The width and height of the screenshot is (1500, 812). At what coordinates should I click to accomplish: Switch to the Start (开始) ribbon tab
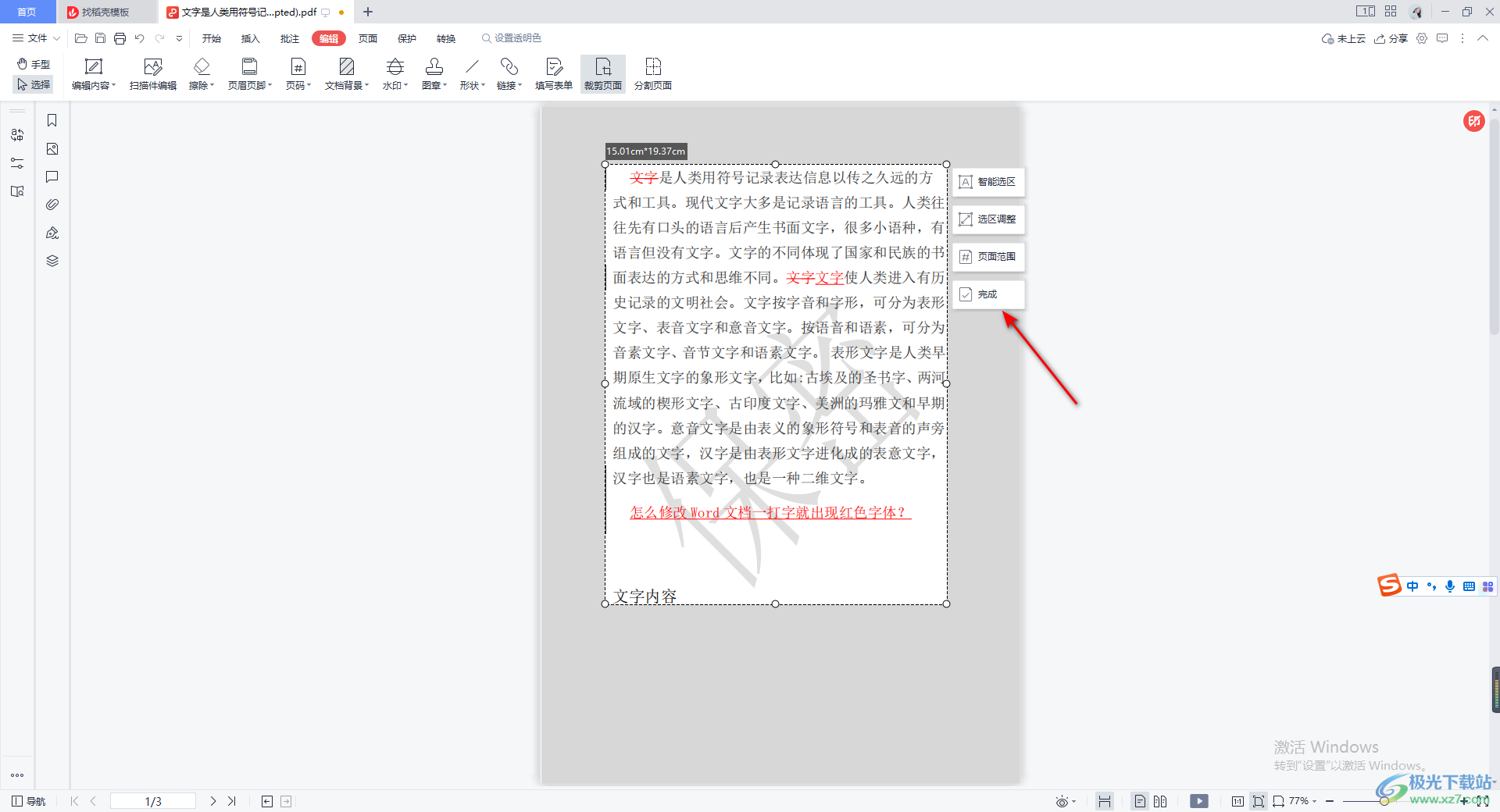pos(212,38)
